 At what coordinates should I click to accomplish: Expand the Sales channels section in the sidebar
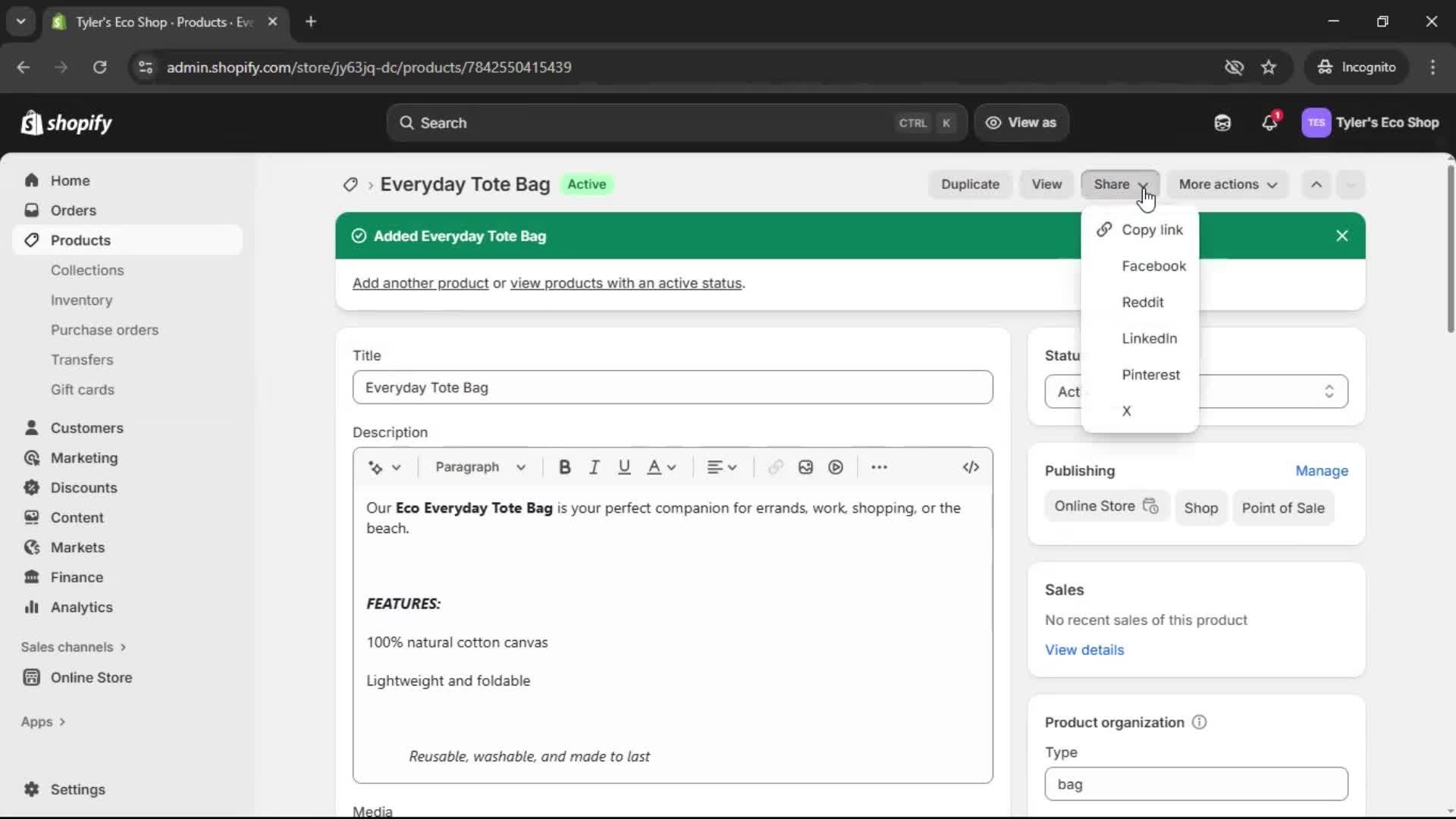[73, 647]
